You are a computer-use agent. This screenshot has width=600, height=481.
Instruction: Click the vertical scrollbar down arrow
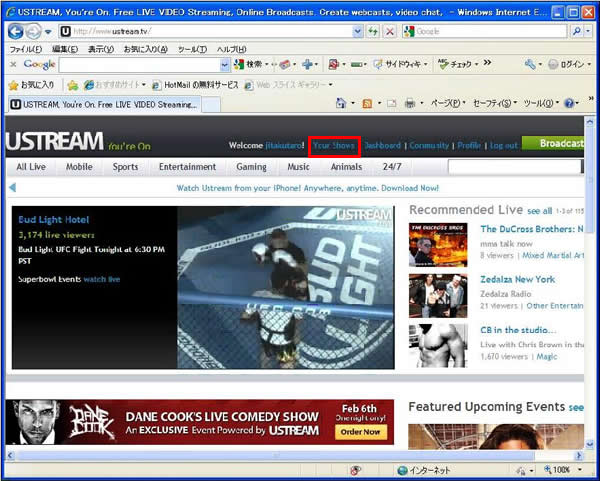coord(589,444)
